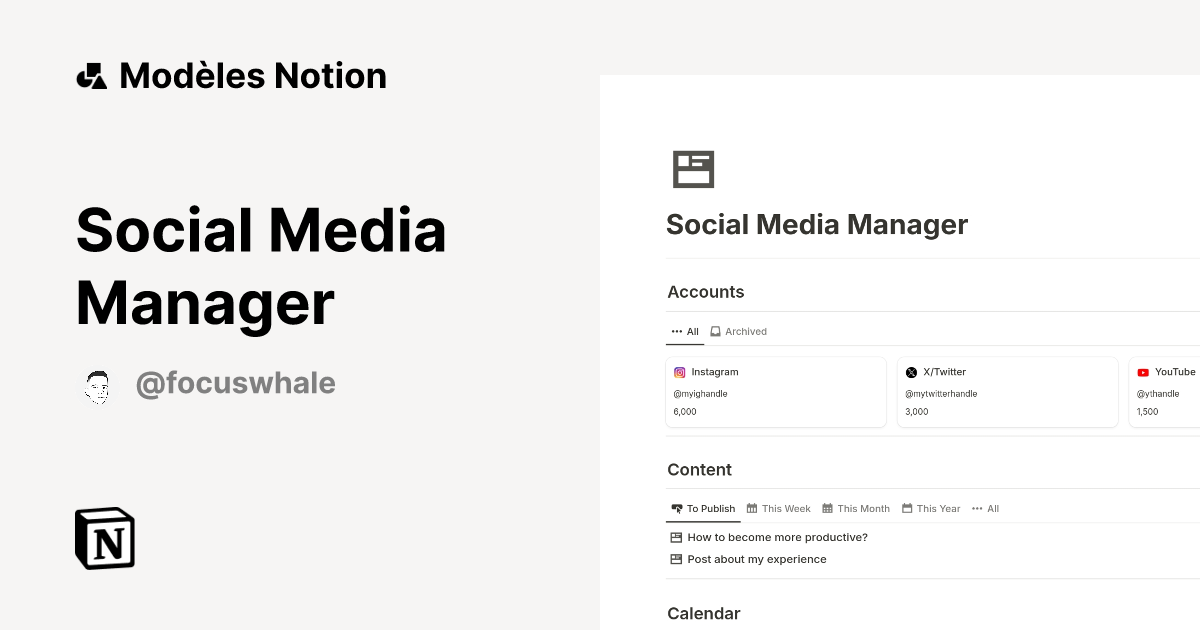Open the 'This Week' filter

778,508
